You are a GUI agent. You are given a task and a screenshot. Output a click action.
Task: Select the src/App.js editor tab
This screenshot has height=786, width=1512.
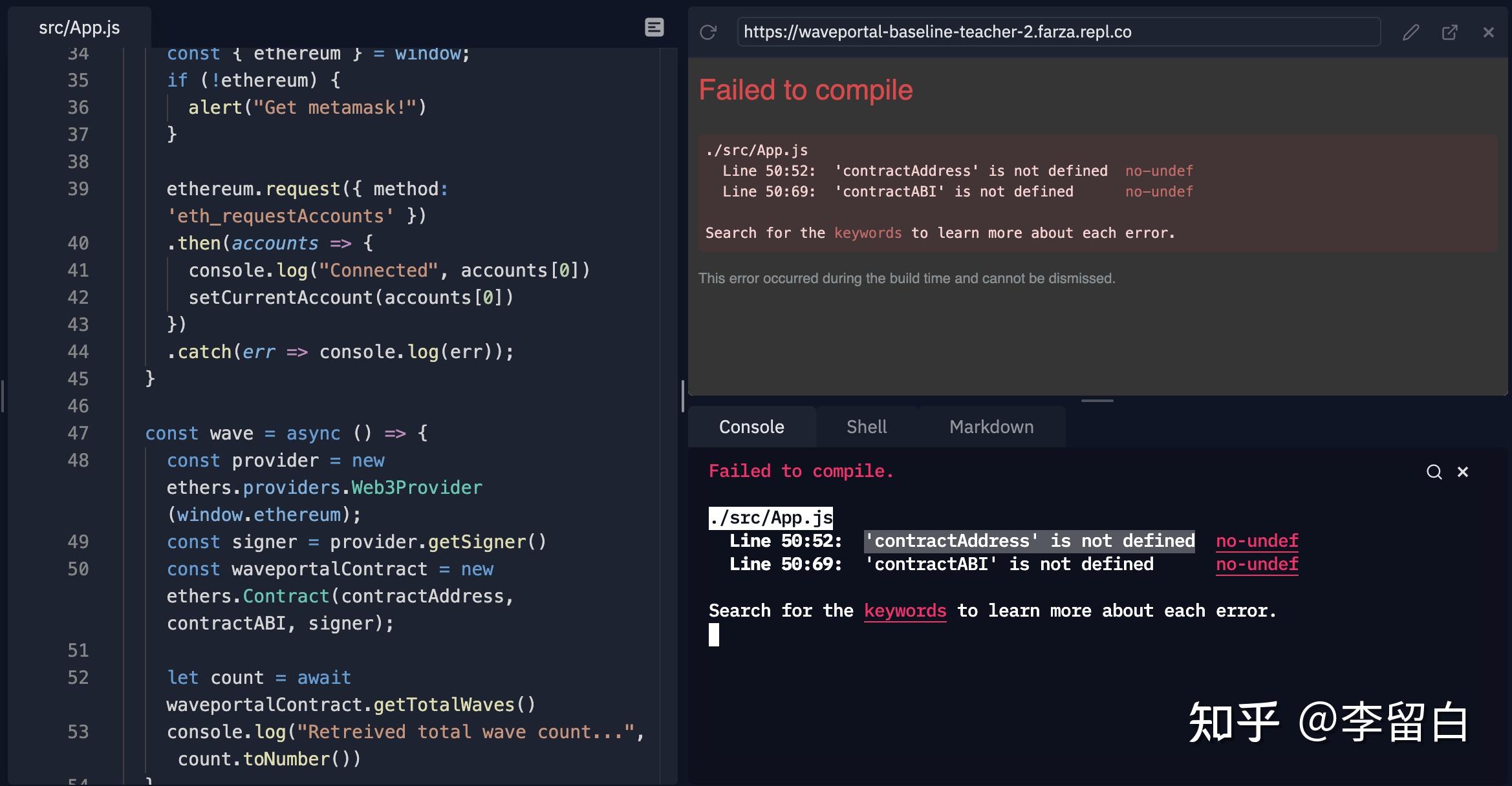click(80, 28)
